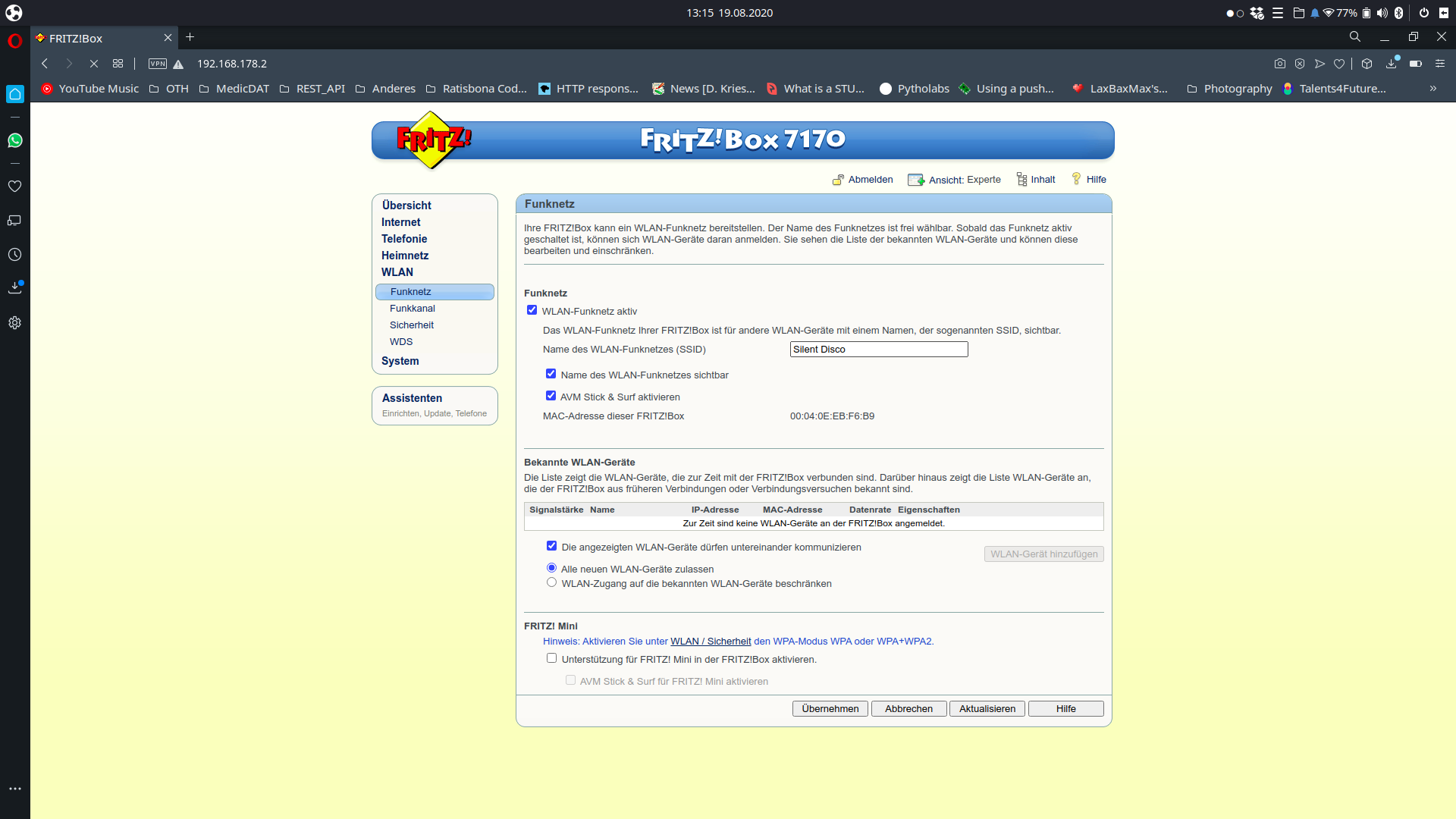Click the SSID name input field
The width and height of the screenshot is (1456, 819).
click(879, 350)
